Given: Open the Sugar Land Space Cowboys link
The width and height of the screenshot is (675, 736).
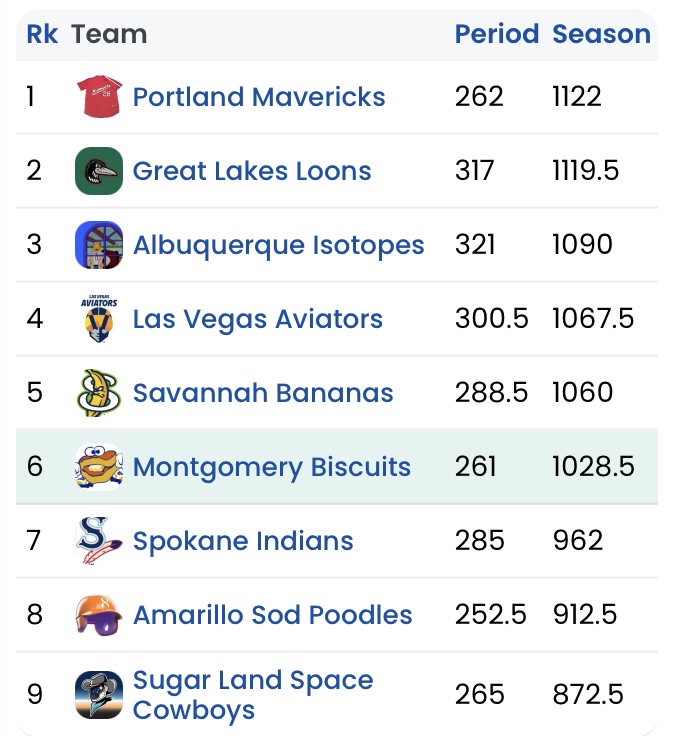Looking at the screenshot, I should 253,695.
